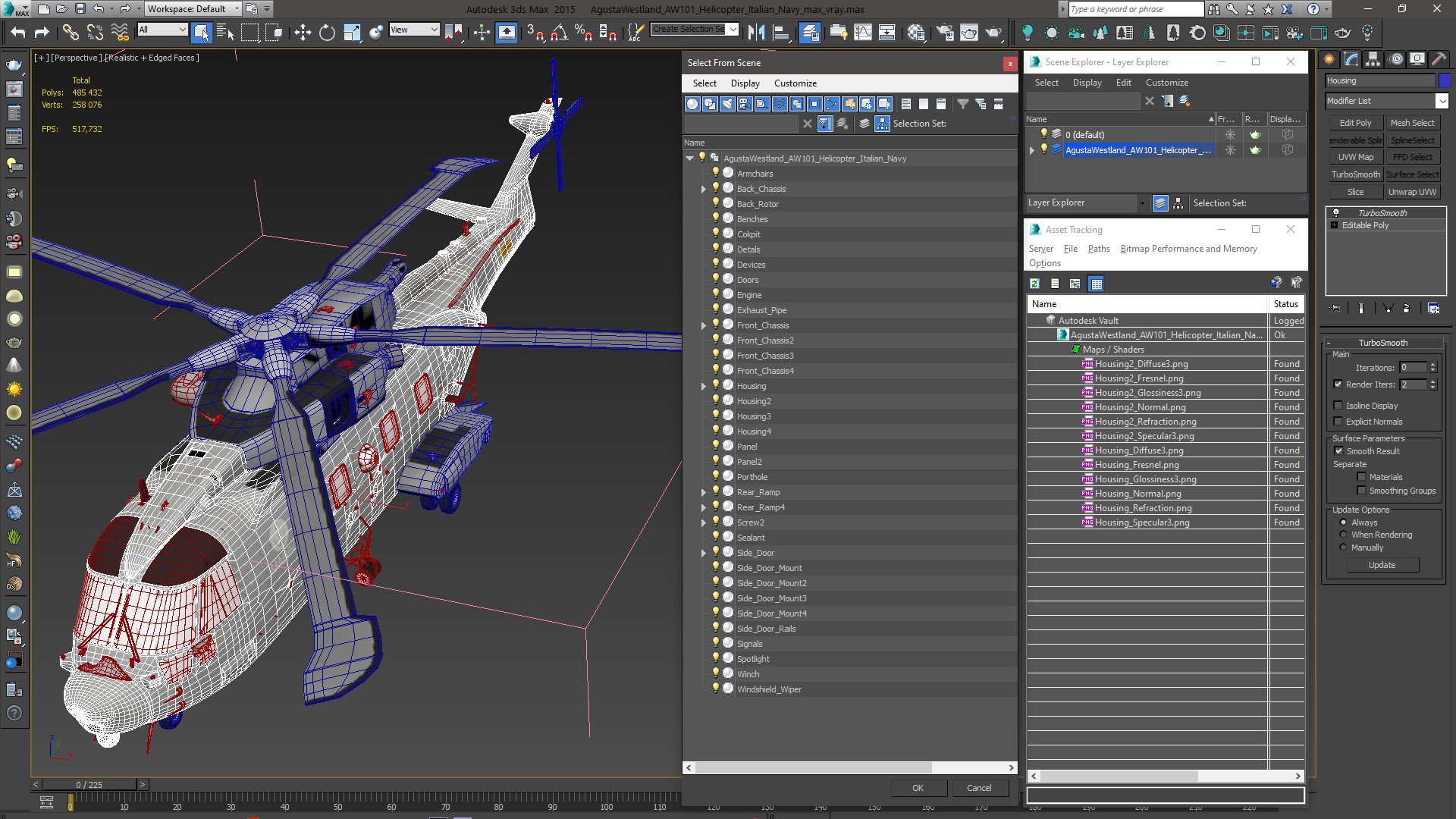Viewport: 1456px width, 819px height.
Task: Select the Manually update option
Action: [x=1343, y=548]
